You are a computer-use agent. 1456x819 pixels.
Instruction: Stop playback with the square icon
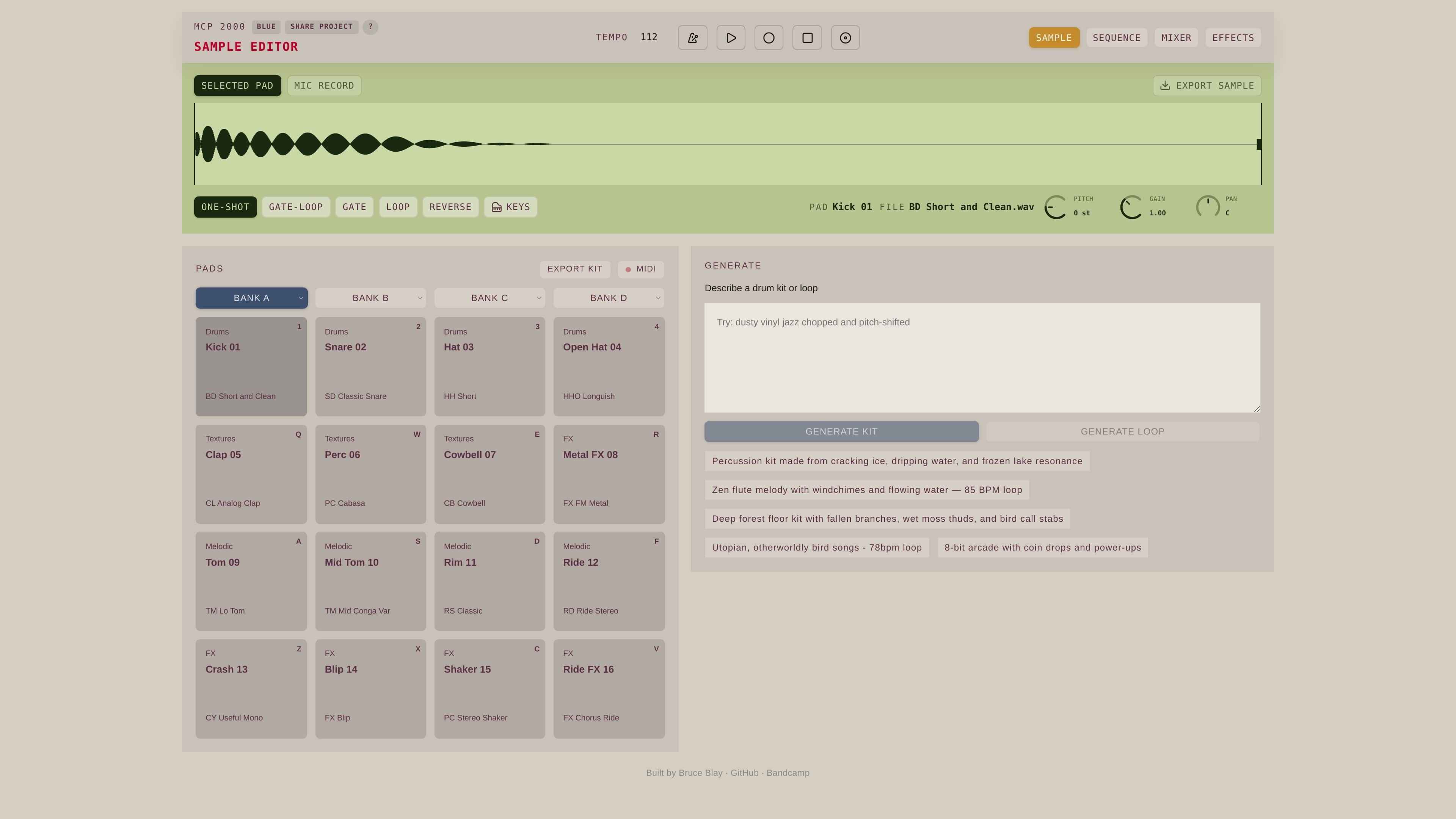coord(807,38)
